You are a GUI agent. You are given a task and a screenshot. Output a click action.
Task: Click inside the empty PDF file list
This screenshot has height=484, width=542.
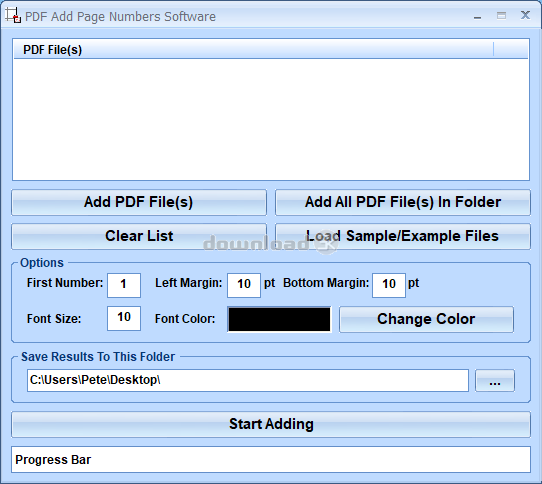271,119
